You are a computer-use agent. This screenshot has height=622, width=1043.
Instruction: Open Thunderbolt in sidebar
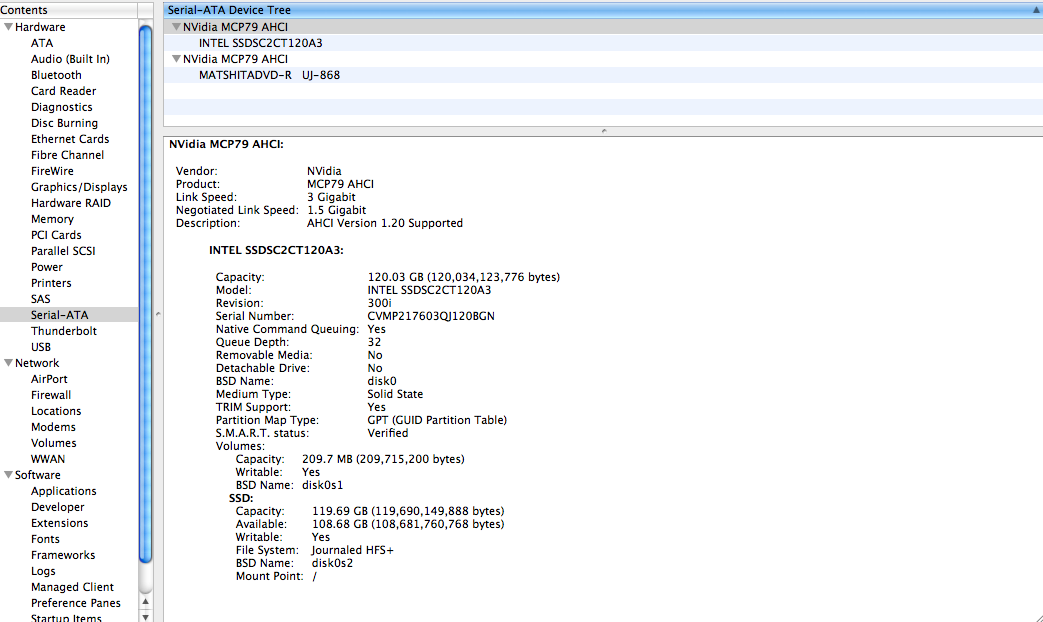(x=64, y=331)
